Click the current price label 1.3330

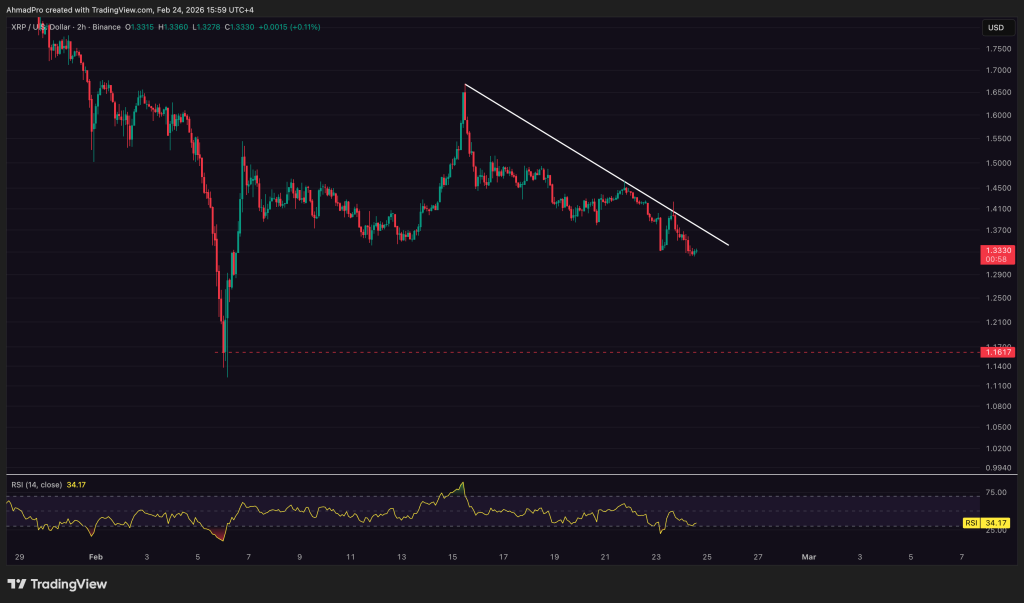point(996,251)
